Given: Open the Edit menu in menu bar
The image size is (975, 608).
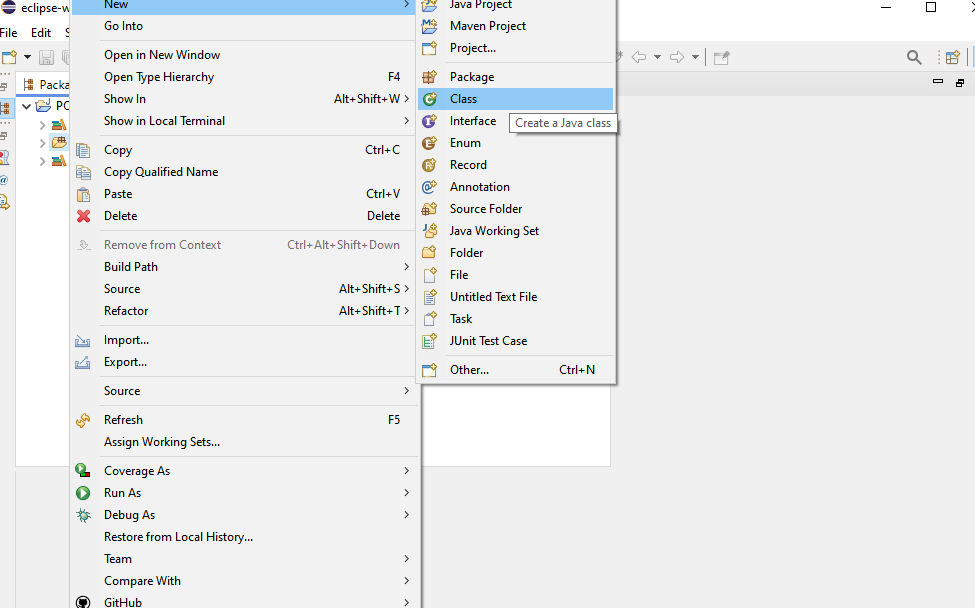Looking at the screenshot, I should click(41, 33).
